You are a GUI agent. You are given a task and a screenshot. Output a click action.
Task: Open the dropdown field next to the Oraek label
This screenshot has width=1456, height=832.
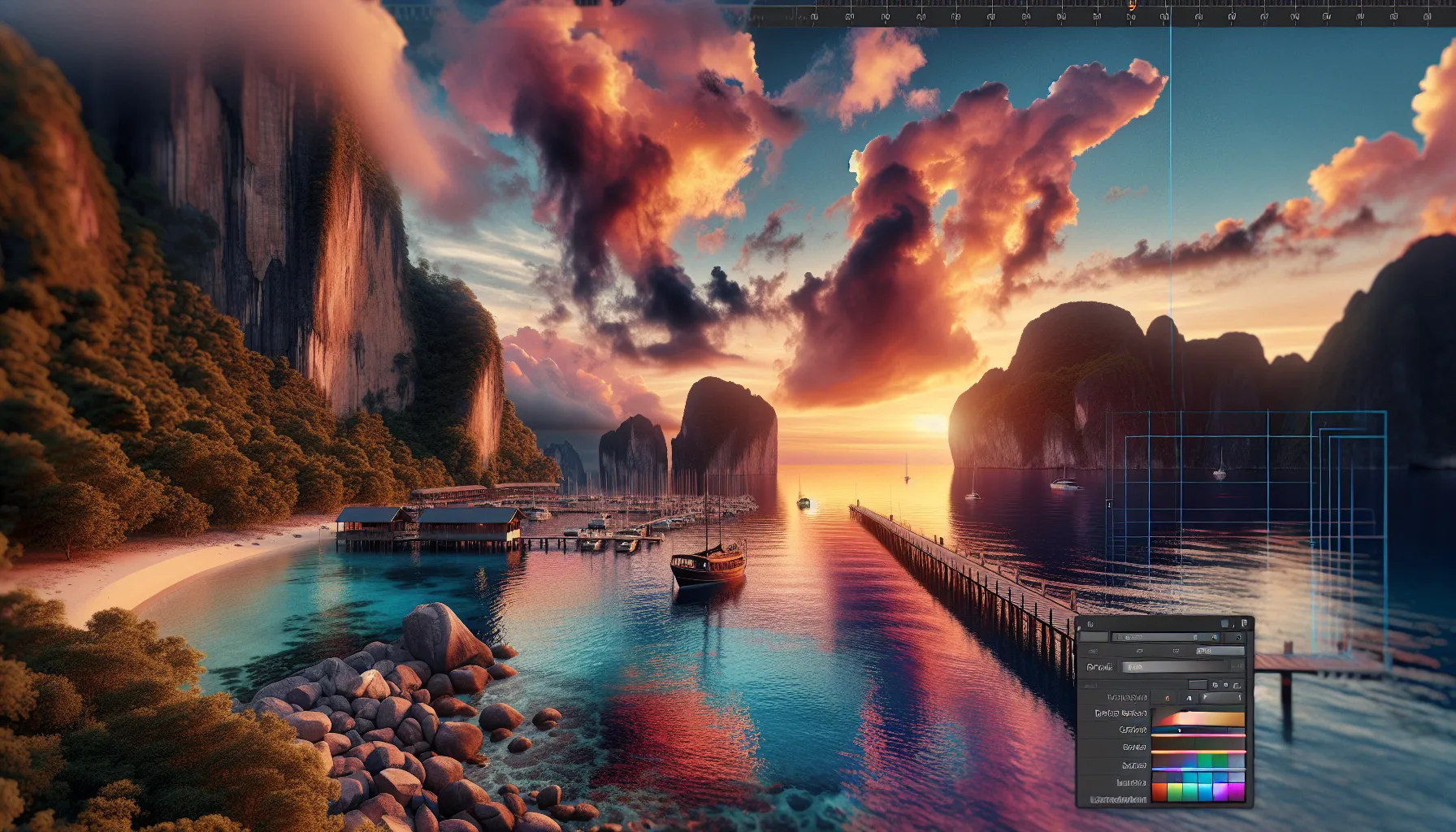1176,667
